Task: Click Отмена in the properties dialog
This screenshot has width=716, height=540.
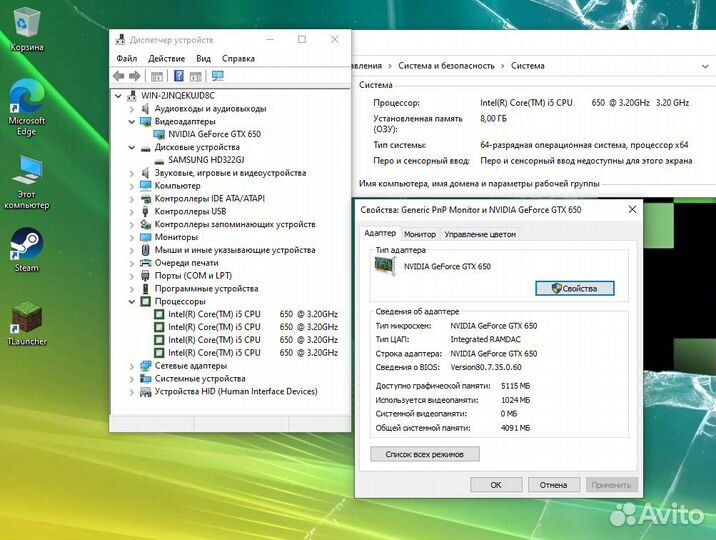Action: (553, 485)
